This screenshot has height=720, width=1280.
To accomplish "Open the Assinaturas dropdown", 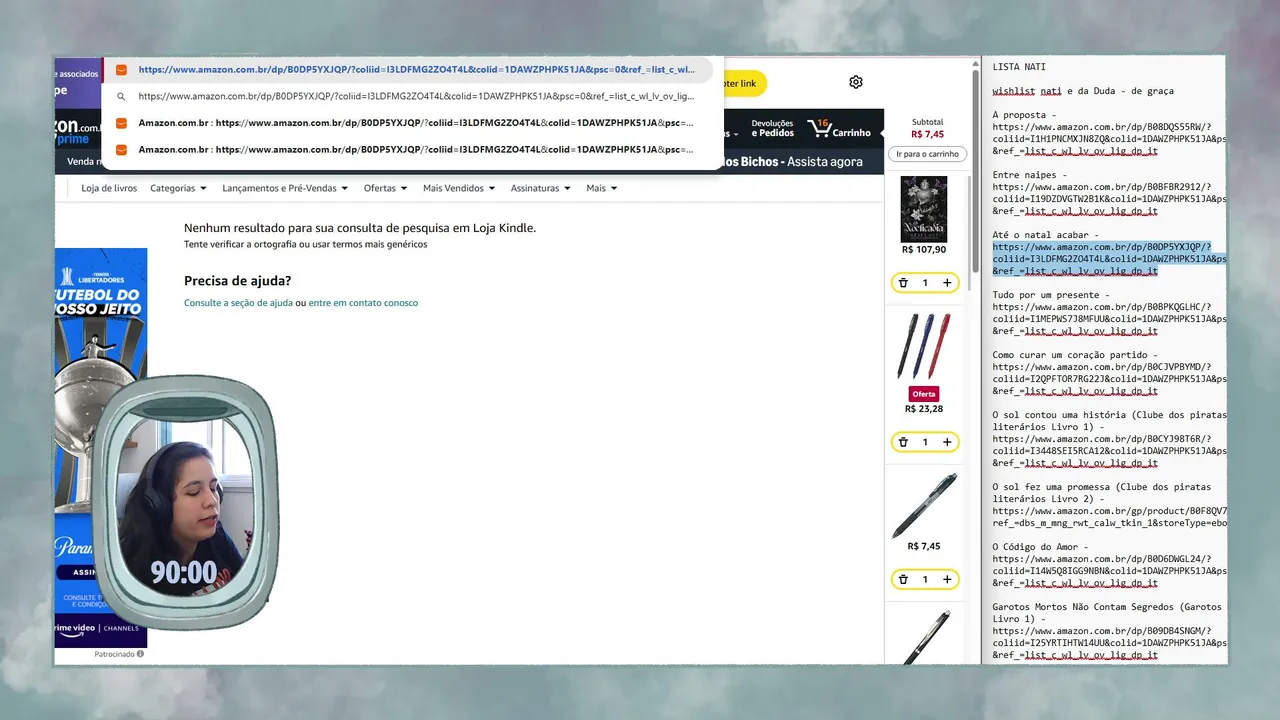I will 540,188.
